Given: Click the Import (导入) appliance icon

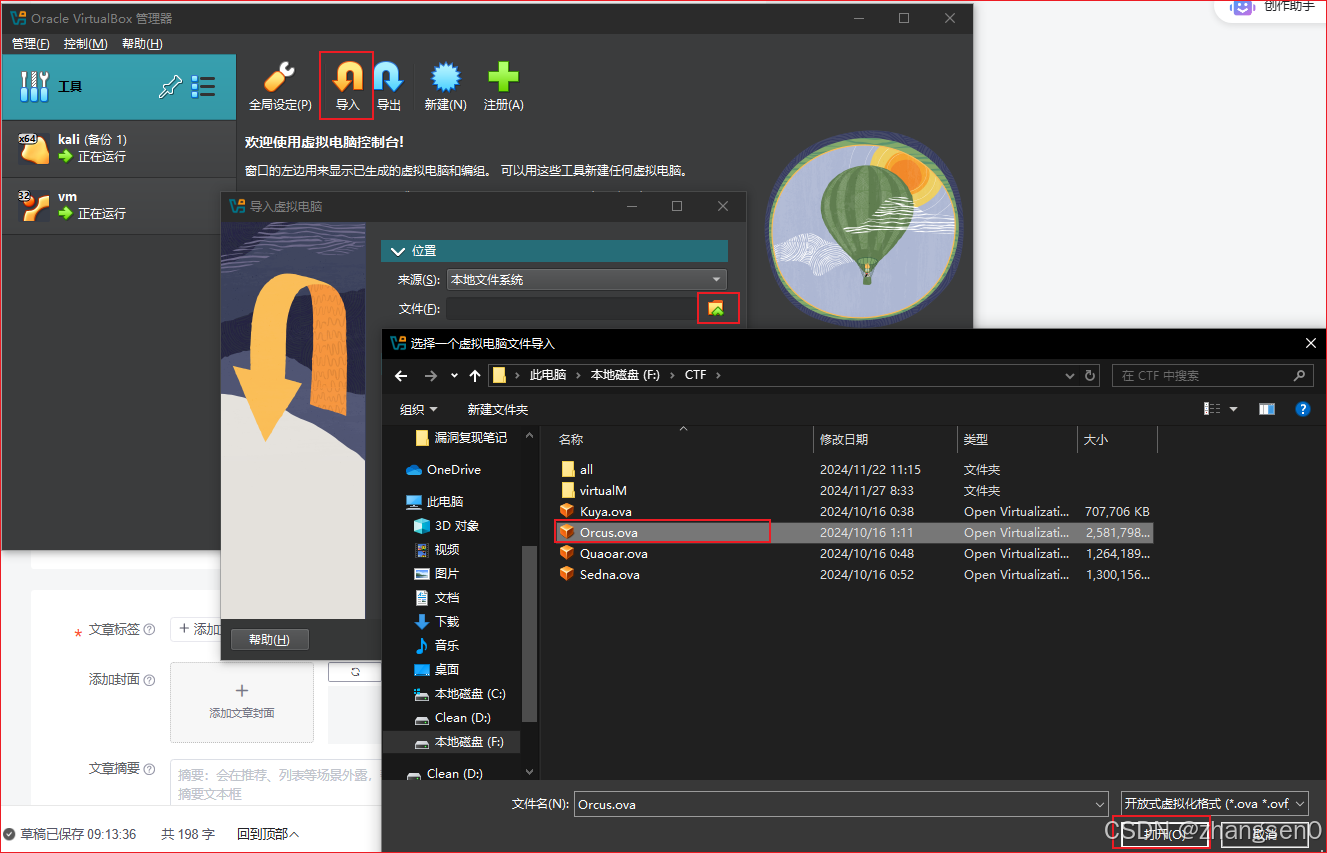Looking at the screenshot, I should tap(347, 86).
